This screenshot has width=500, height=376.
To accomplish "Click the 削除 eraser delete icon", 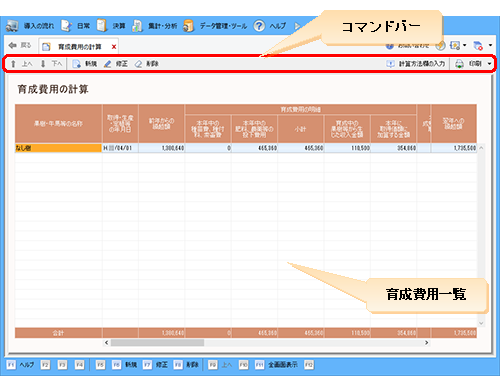I will coord(138,64).
